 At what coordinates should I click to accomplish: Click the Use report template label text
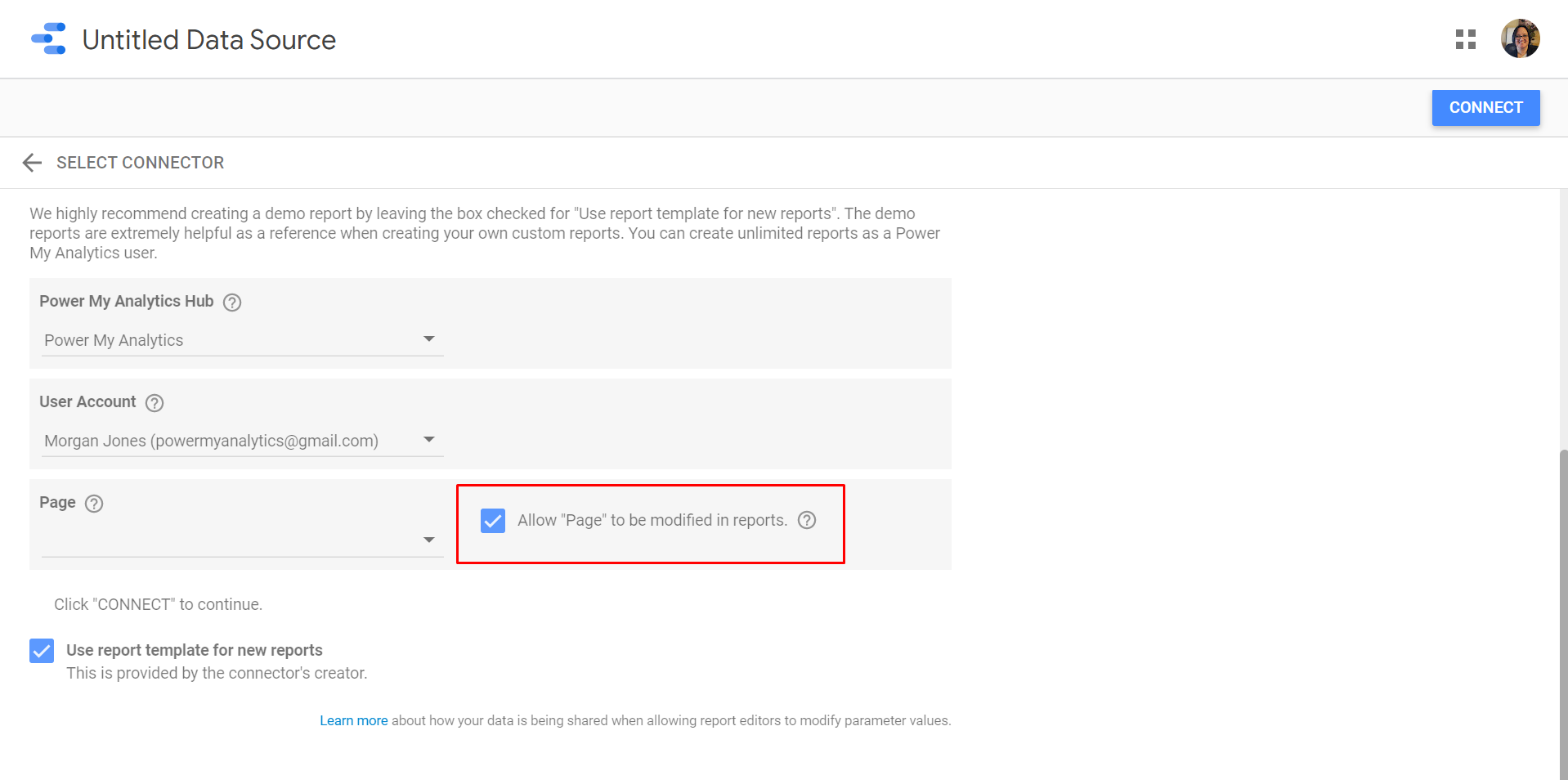(194, 650)
